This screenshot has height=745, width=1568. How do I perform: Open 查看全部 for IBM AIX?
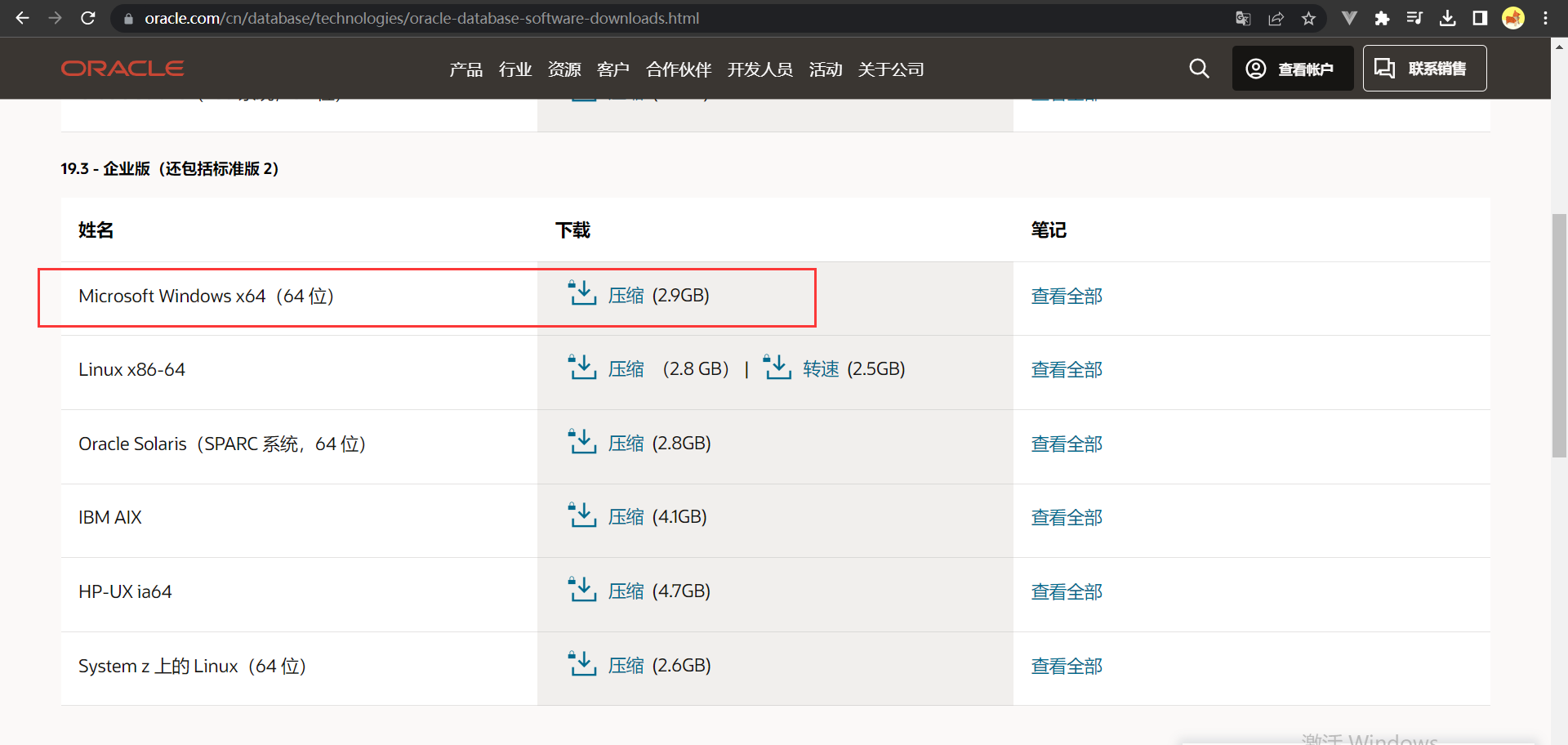point(1067,518)
